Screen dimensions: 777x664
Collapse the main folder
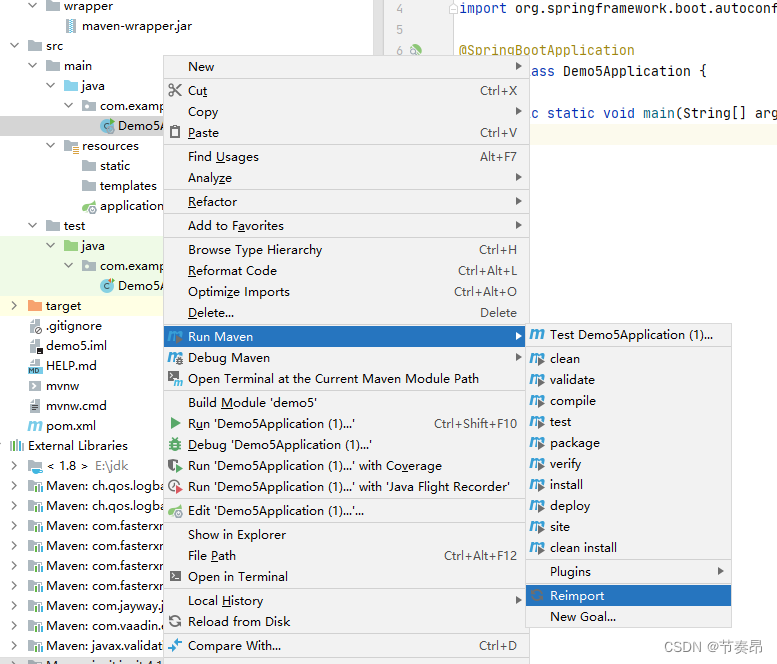32,65
